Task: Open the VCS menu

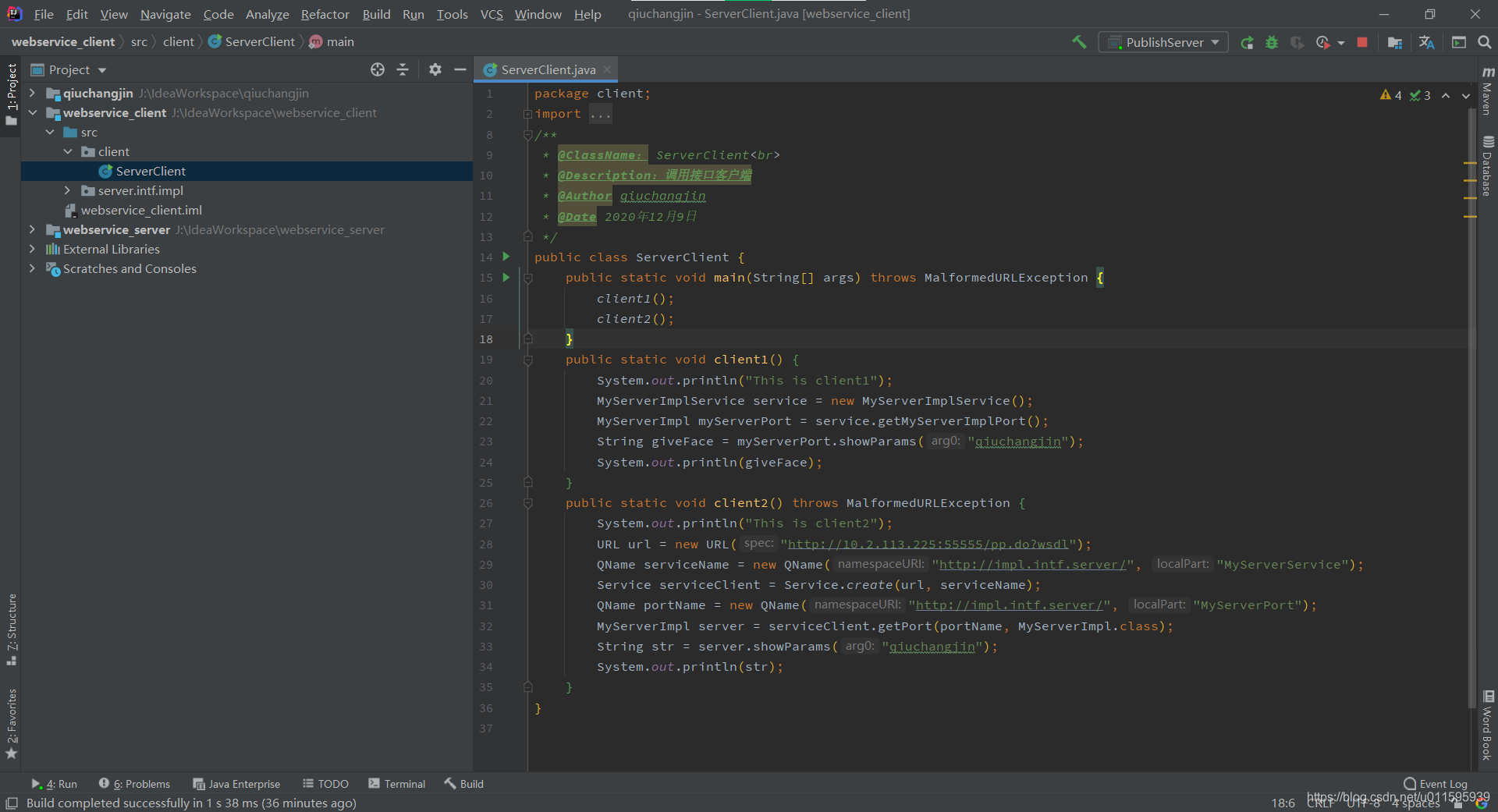Action: 492,14
